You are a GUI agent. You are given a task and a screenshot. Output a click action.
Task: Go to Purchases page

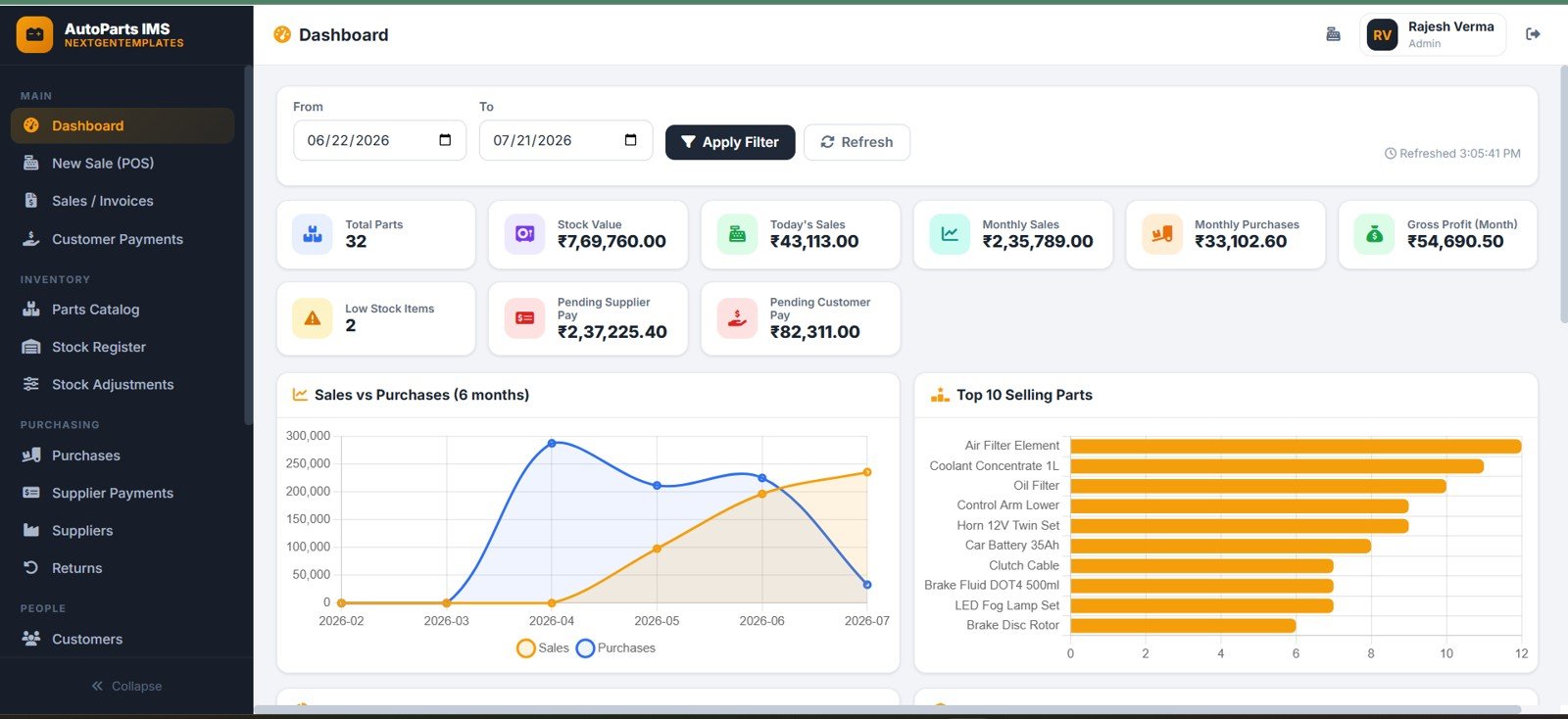click(122, 455)
